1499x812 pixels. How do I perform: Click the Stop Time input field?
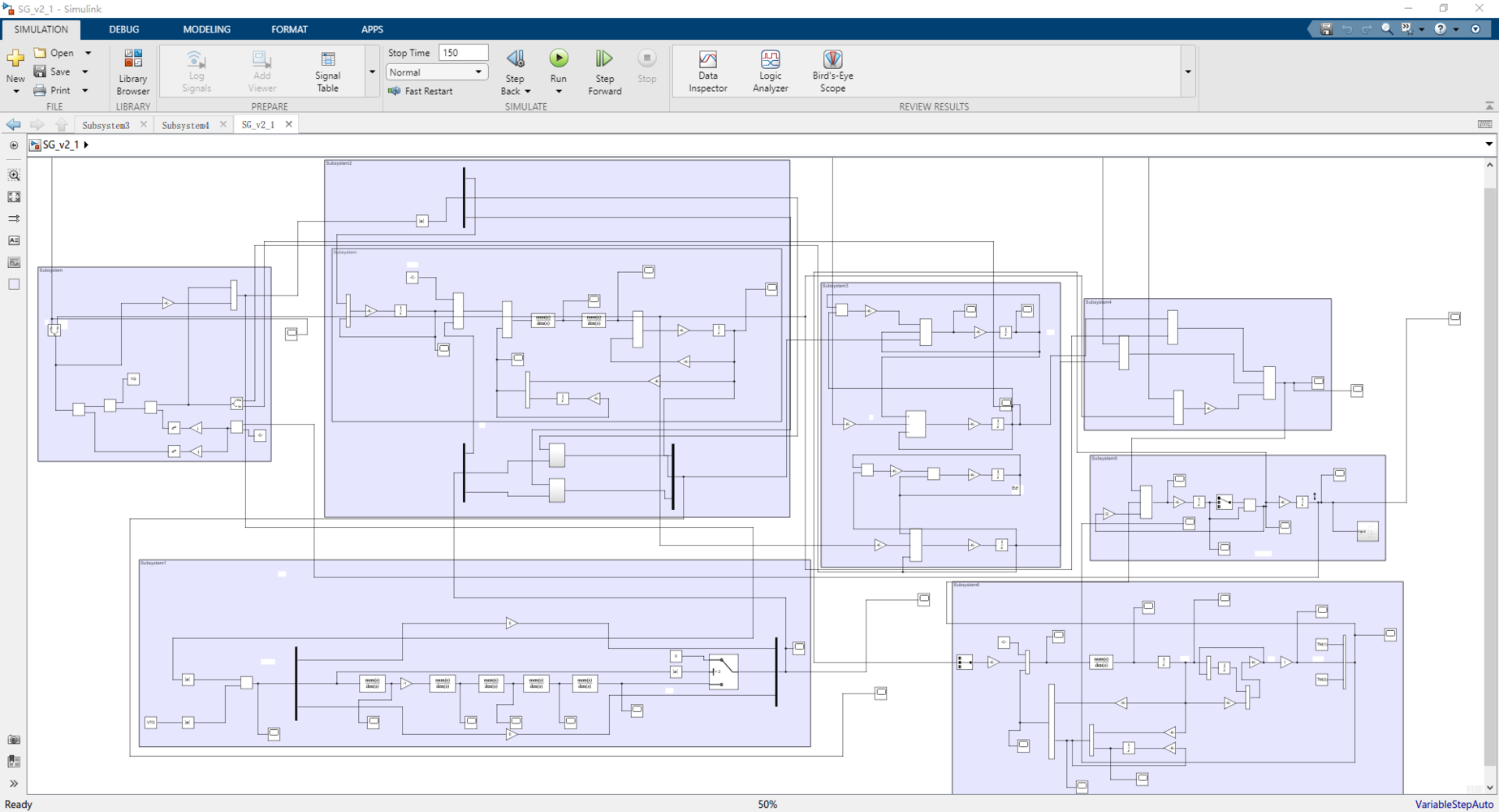463,53
